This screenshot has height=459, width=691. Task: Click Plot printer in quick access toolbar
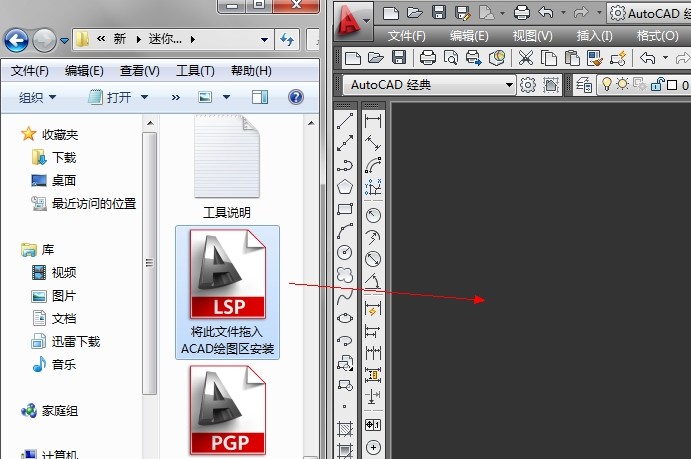pyautogui.click(x=521, y=13)
